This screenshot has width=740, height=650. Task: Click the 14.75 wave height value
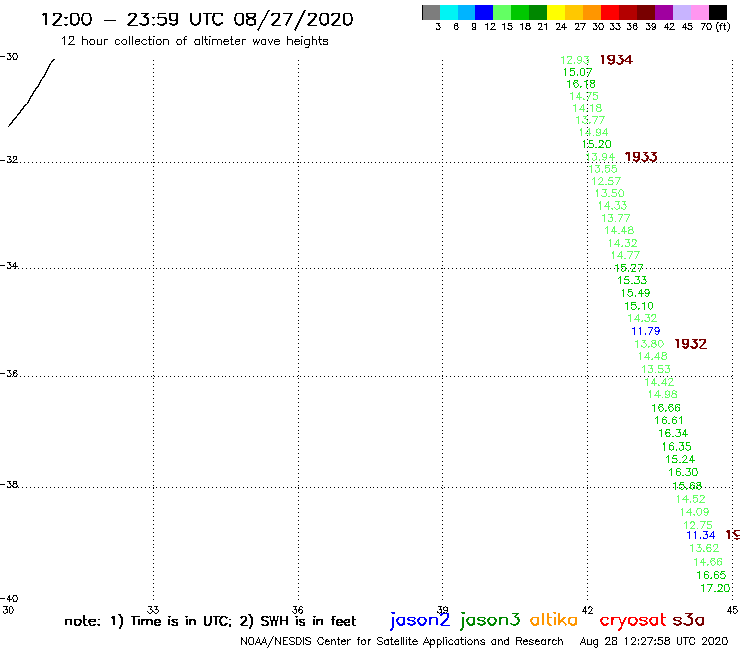[584, 96]
